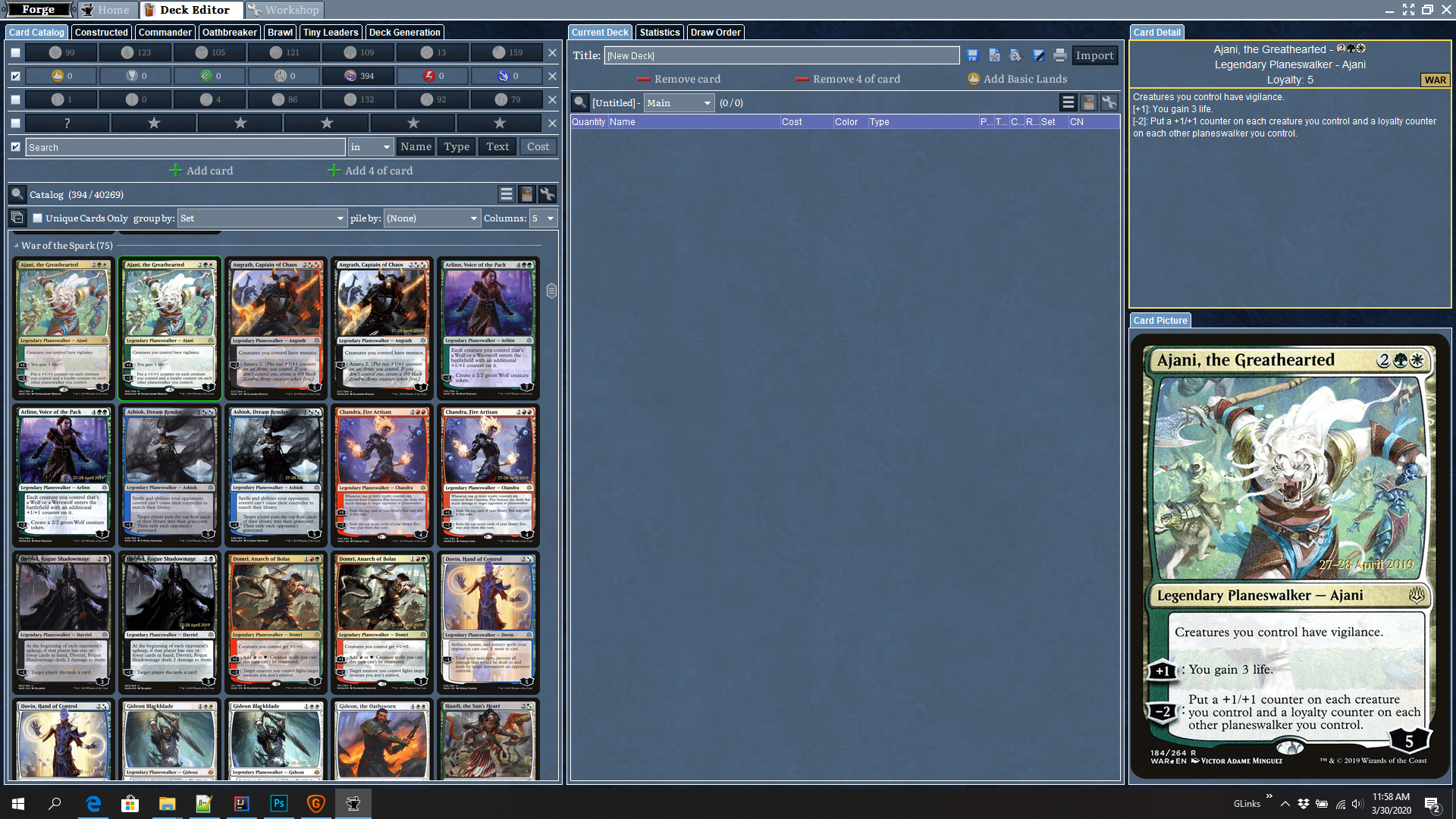1456x819 pixels.
Task: Toggle the land type filter icon
Action: point(58,76)
